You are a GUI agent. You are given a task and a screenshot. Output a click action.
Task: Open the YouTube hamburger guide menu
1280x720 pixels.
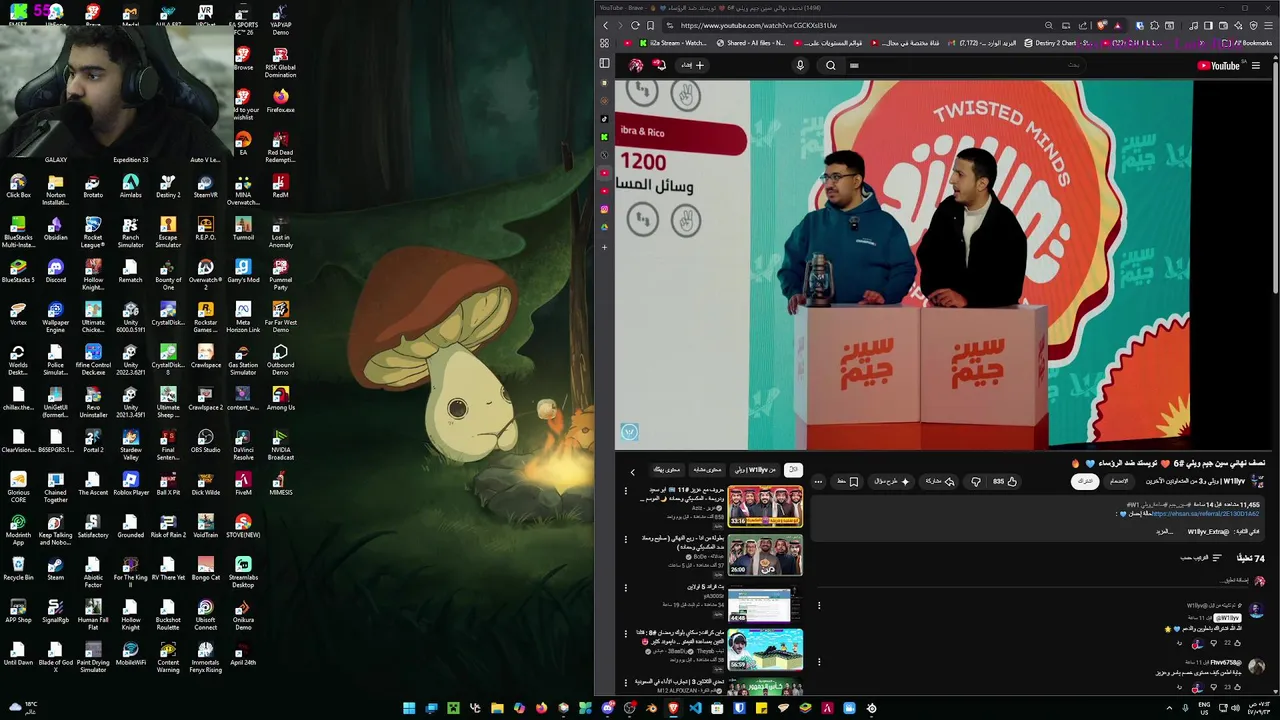pos(1256,66)
